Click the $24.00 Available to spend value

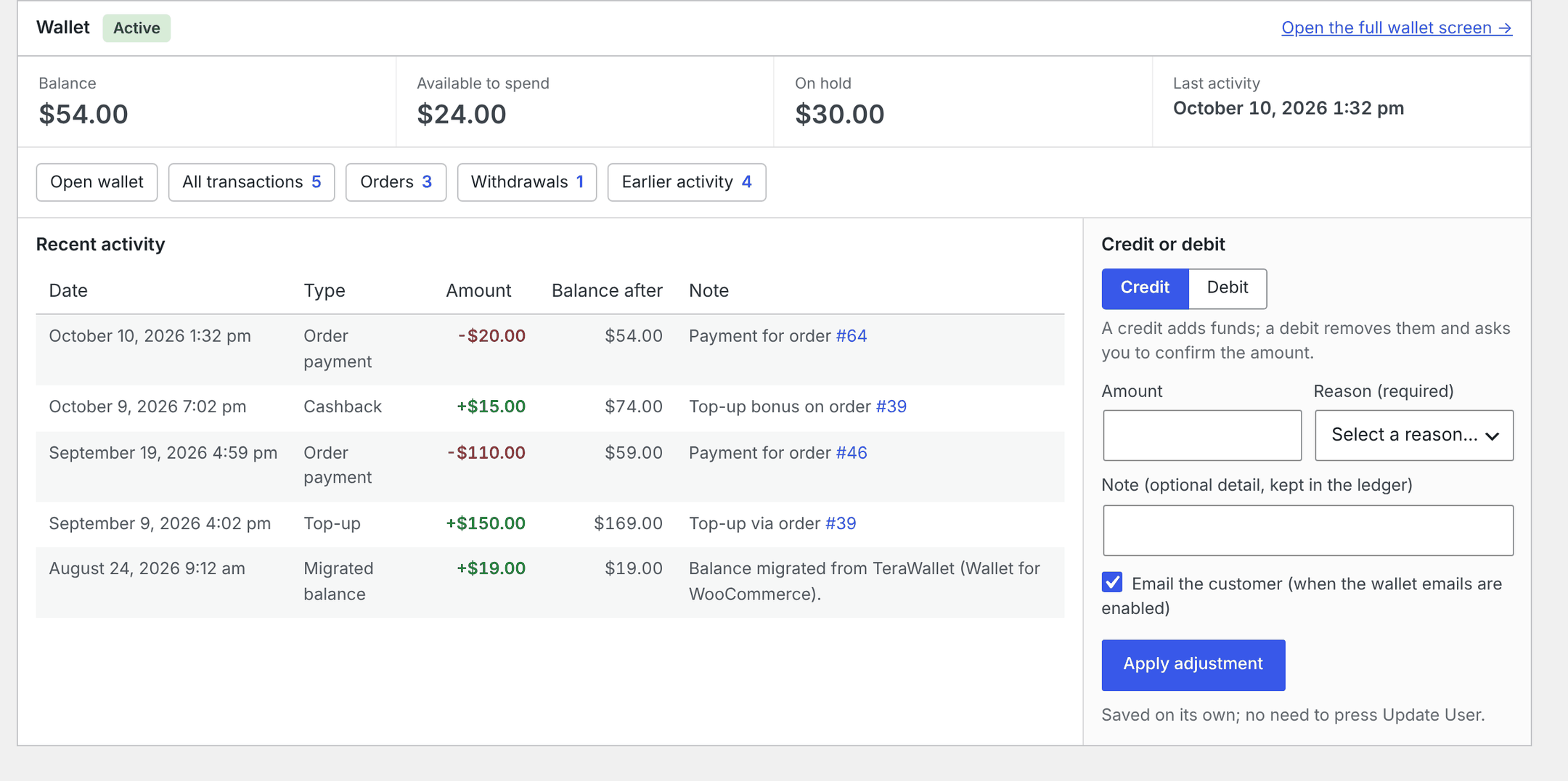(x=462, y=114)
